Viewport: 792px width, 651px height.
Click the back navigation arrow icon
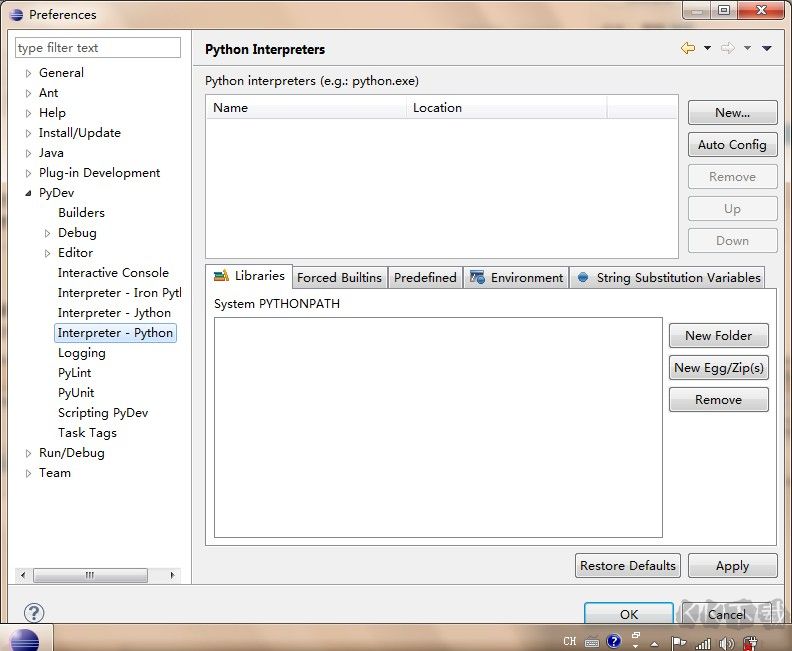(687, 48)
